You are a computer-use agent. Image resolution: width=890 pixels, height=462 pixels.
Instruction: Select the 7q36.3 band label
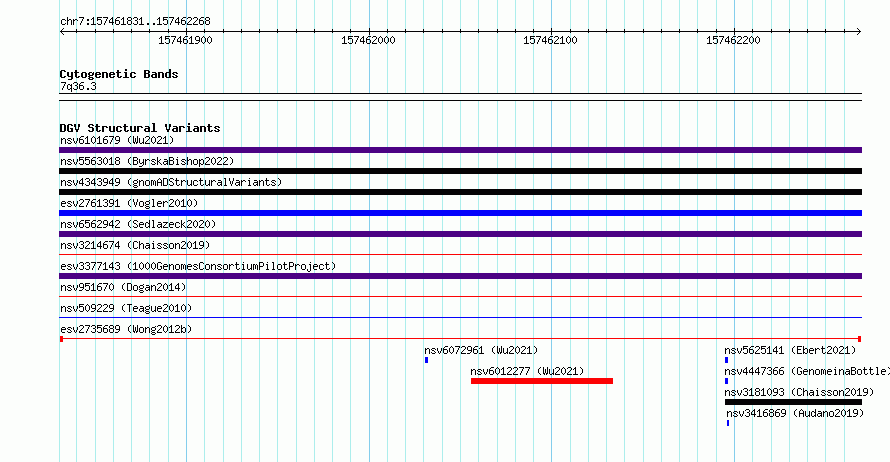(x=78, y=86)
